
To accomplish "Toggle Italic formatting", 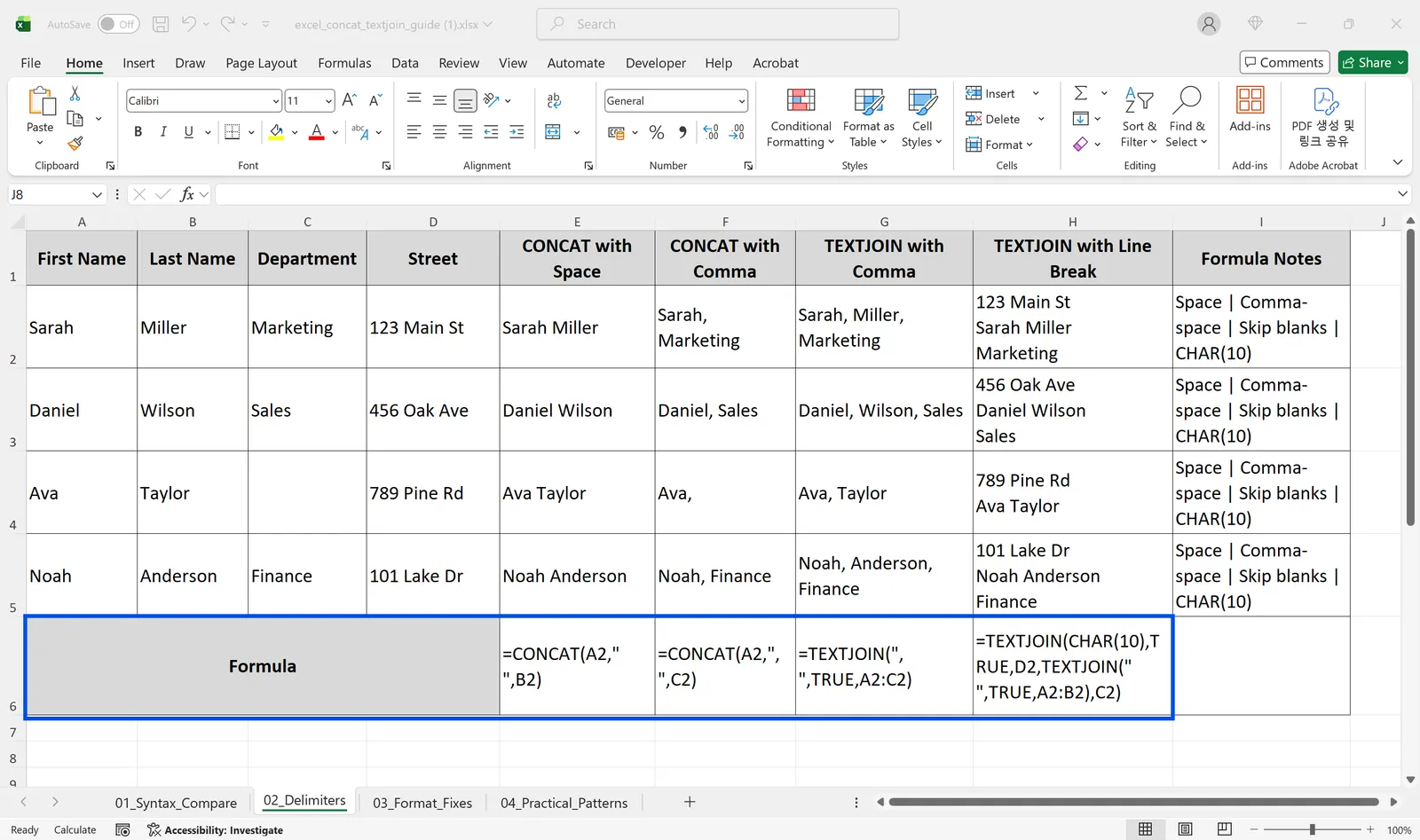I will coord(163,132).
